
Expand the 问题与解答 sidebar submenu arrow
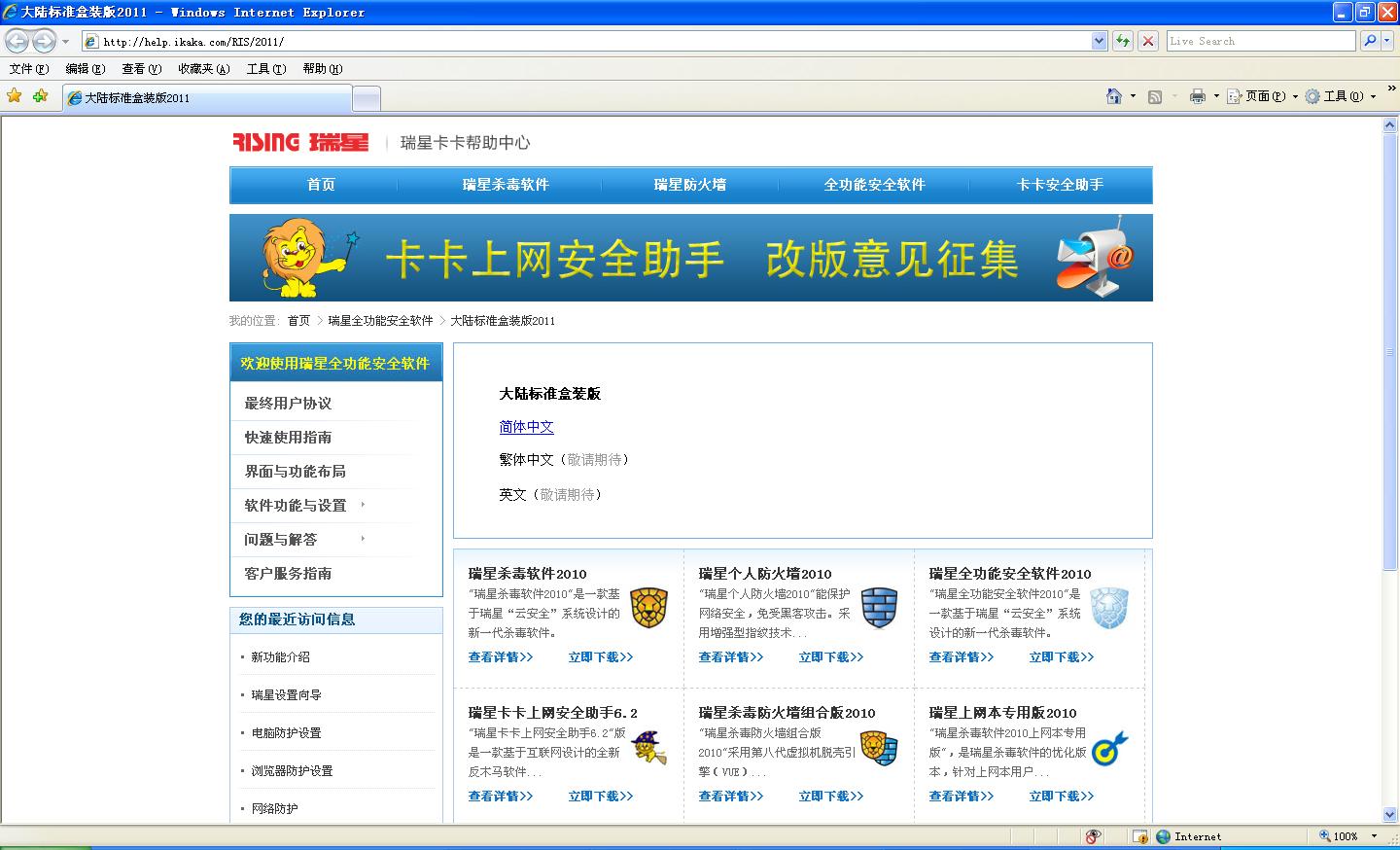pos(363,538)
